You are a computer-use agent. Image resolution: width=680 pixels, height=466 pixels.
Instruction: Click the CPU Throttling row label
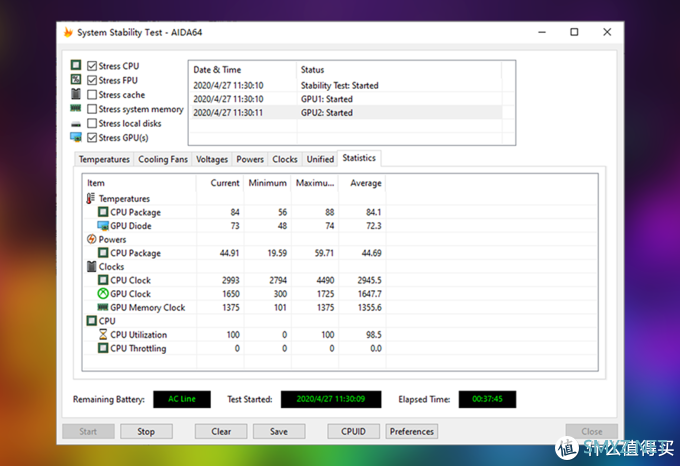coord(138,348)
